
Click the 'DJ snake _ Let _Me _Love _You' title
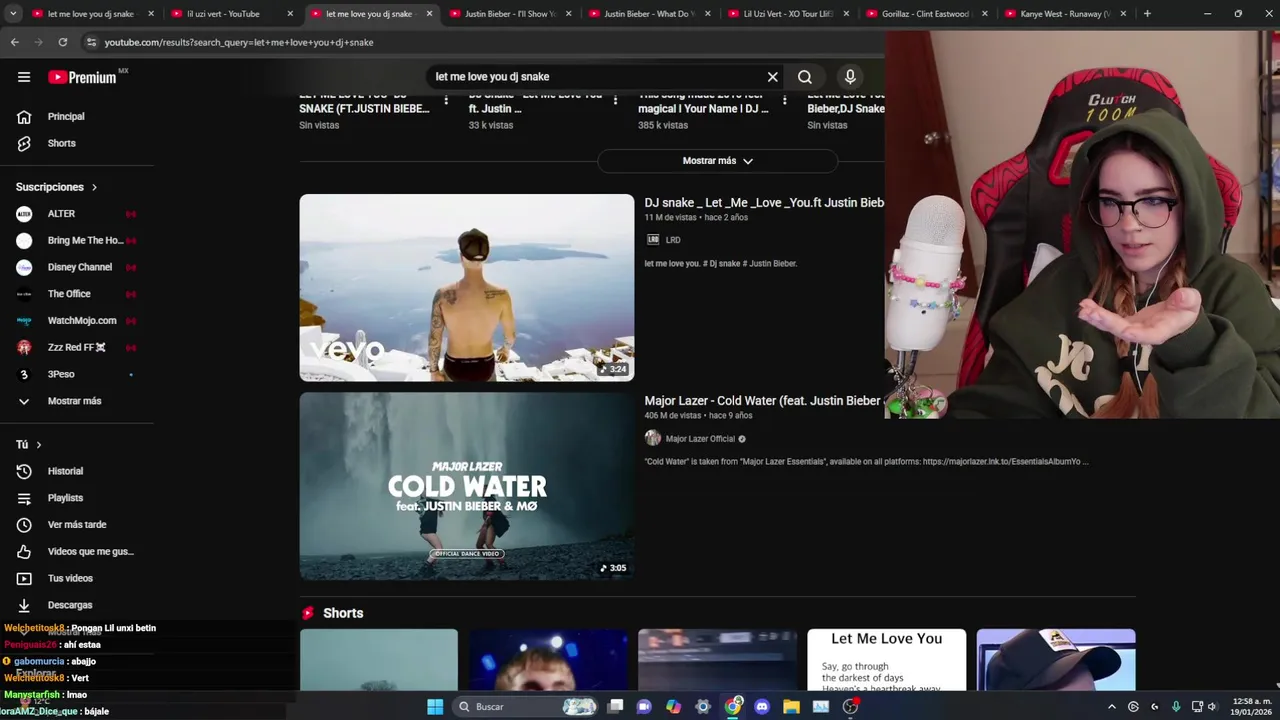[764, 203]
